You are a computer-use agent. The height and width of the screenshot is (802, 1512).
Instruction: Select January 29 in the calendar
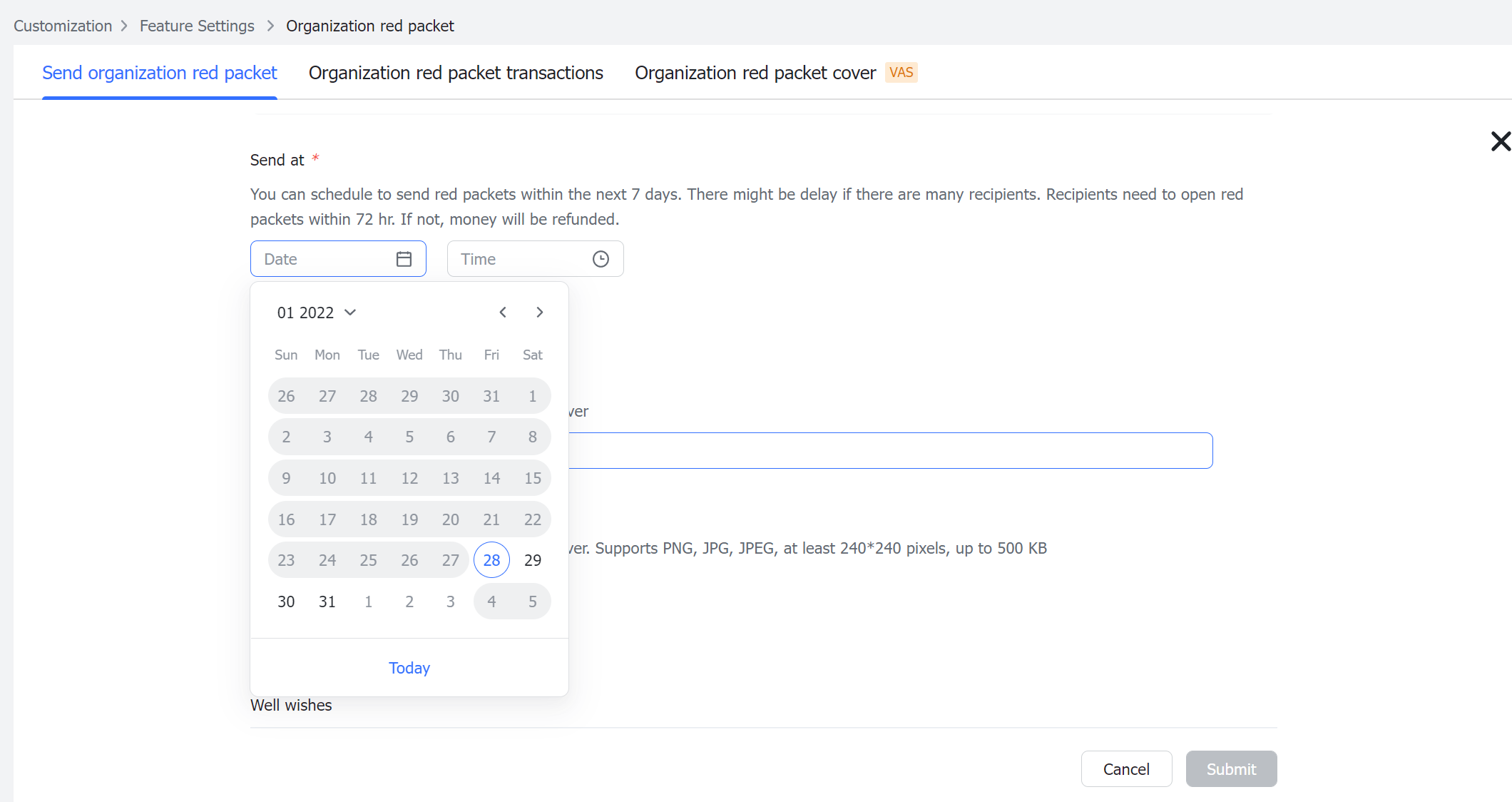click(x=532, y=559)
